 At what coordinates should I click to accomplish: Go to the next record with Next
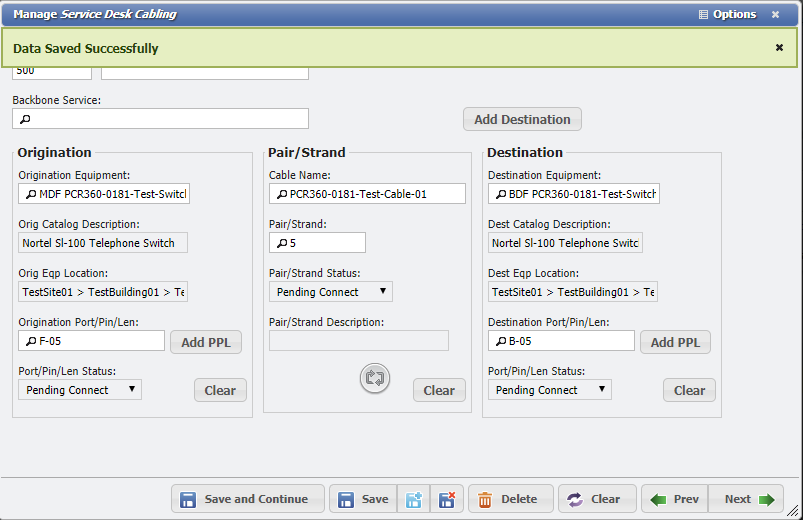(747, 499)
